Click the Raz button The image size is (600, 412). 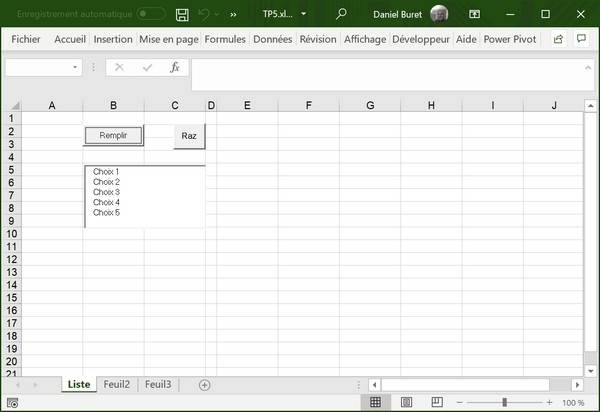point(189,136)
